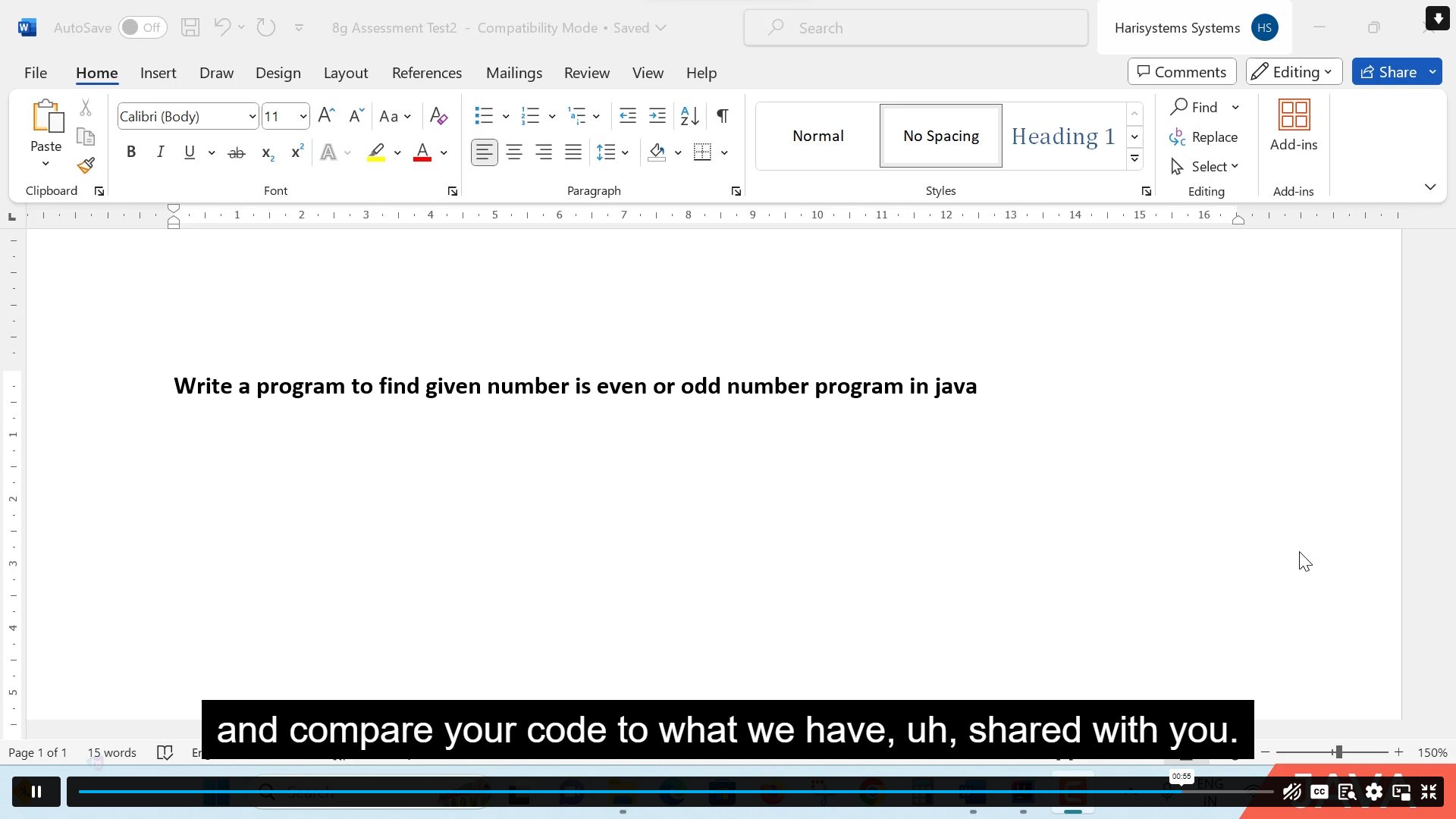Toggle paragraph mark visibility with Show/Hide ¶

(721, 115)
